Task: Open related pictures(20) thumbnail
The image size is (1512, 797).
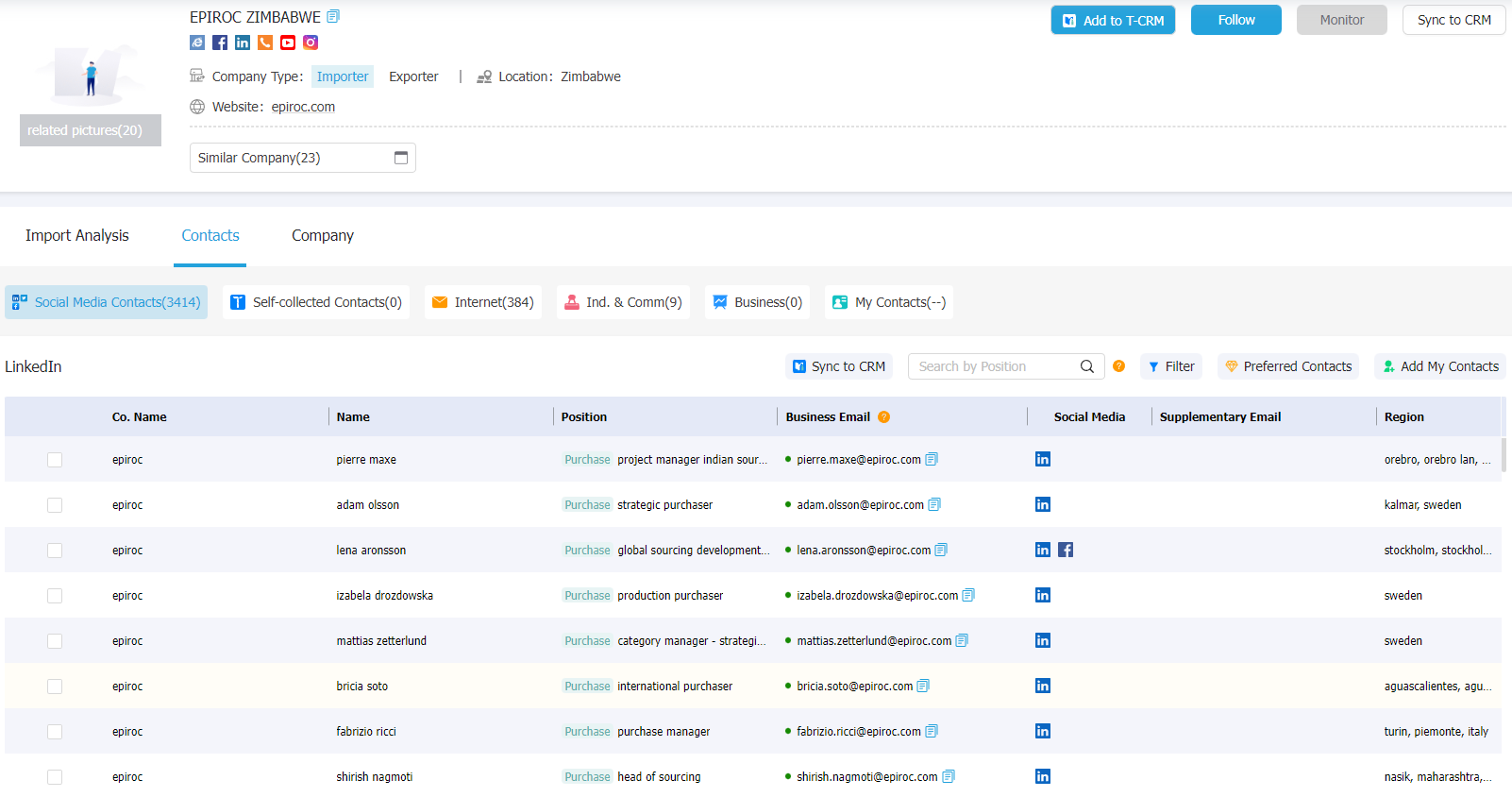Action: pos(91,130)
